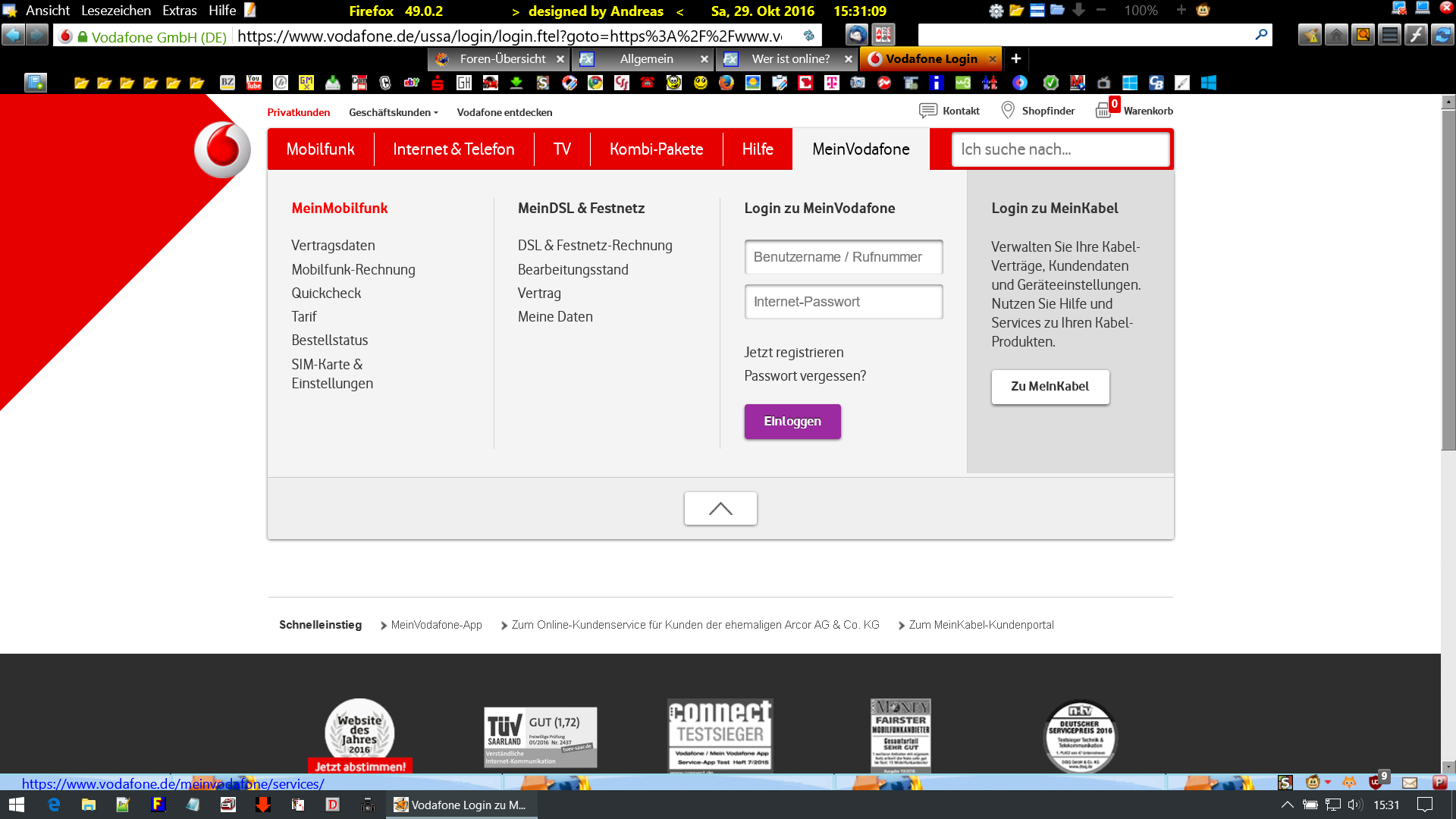The width and height of the screenshot is (1456, 819).
Task: Reload page via address bar refresh icon
Action: (808, 36)
